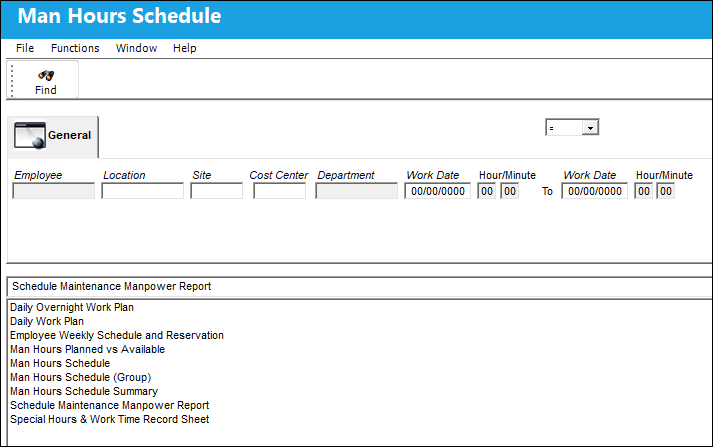Select Special Hours & Work Time Record Sheet
The width and height of the screenshot is (713, 447).
110,419
